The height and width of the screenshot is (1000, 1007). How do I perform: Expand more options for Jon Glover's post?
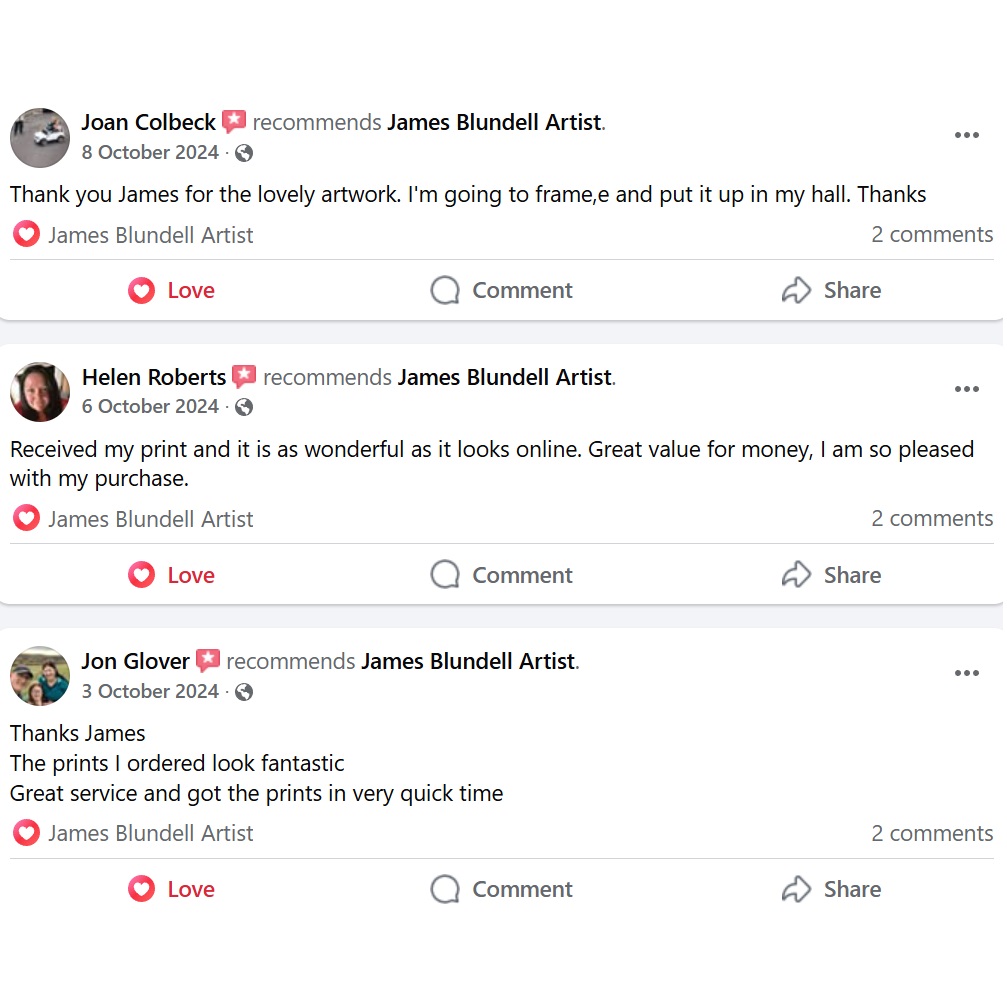click(x=966, y=674)
